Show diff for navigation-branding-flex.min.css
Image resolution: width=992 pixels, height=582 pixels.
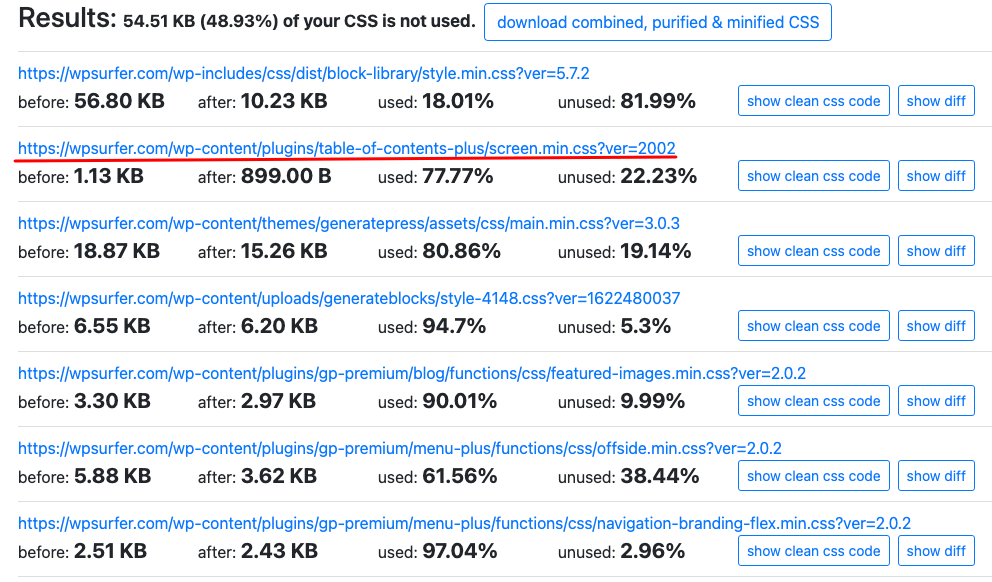pyautogui.click(x=936, y=551)
